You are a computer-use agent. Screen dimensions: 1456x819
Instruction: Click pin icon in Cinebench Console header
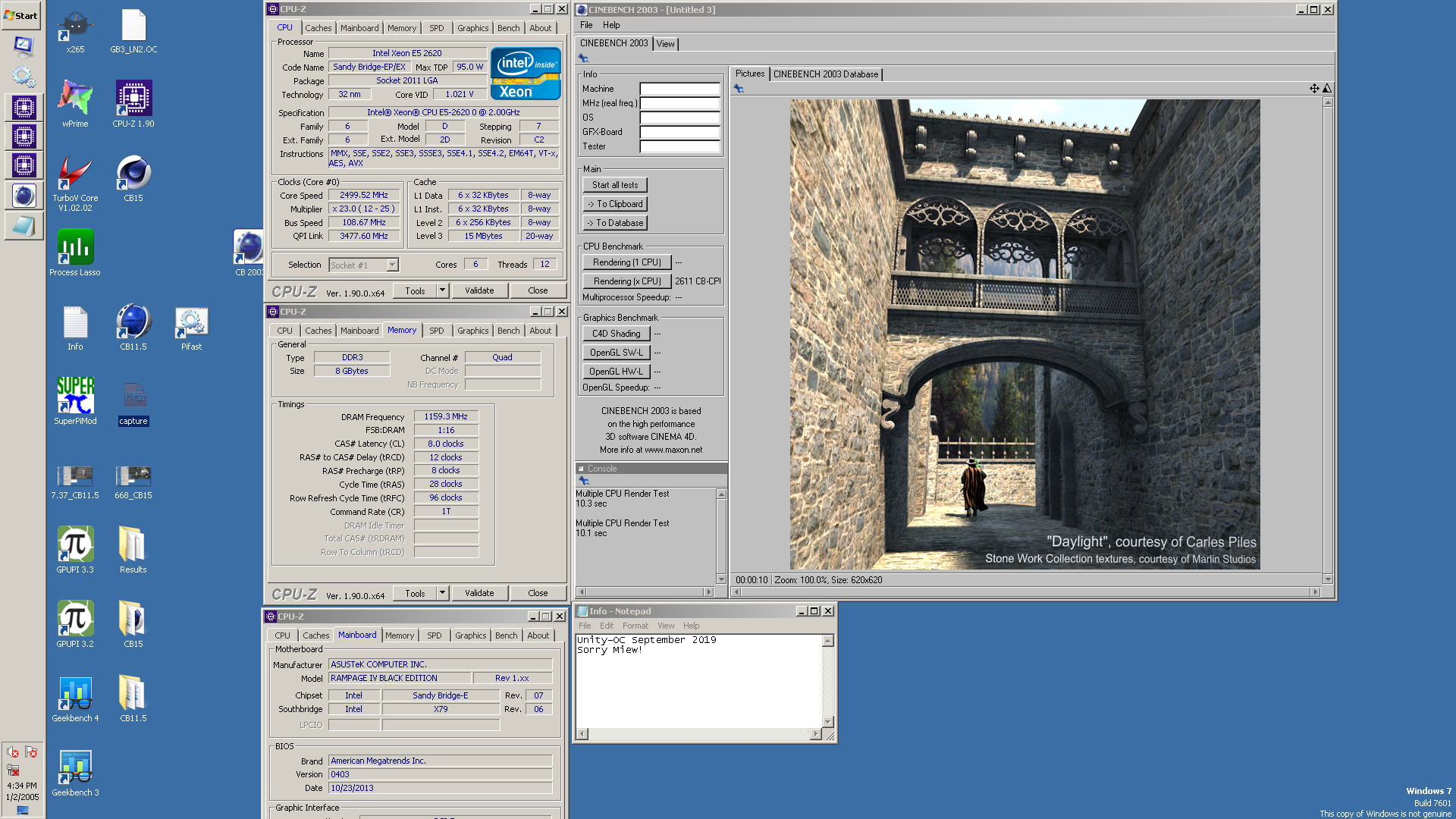point(584,481)
